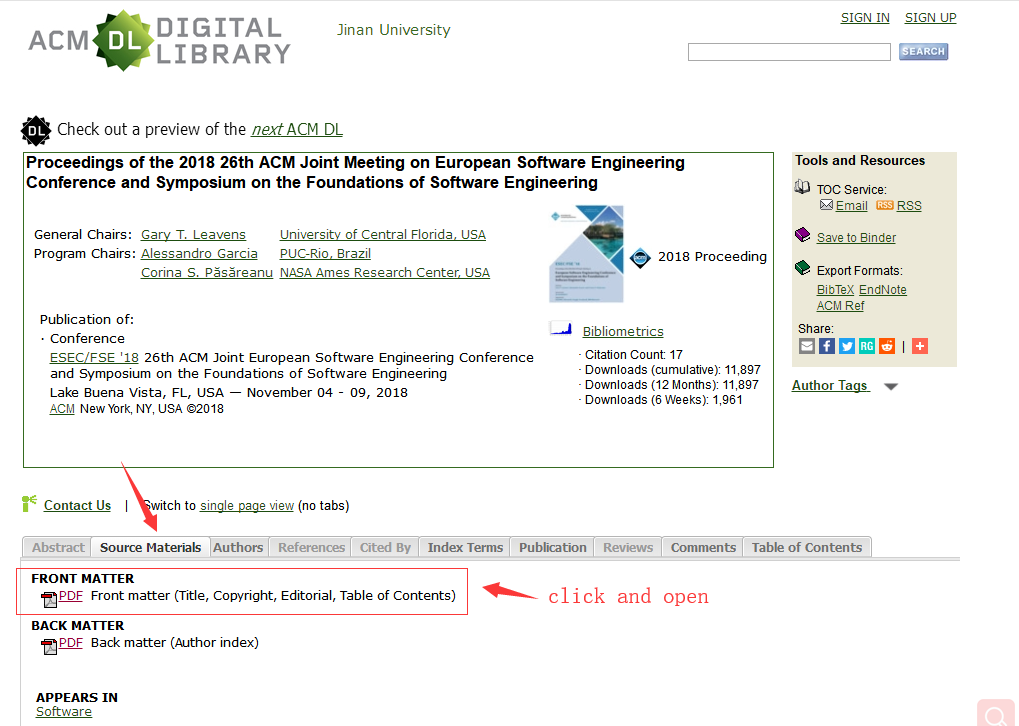The width and height of the screenshot is (1019, 726).
Task: Click the search magnifier icon at bottom right
Action: (x=996, y=714)
